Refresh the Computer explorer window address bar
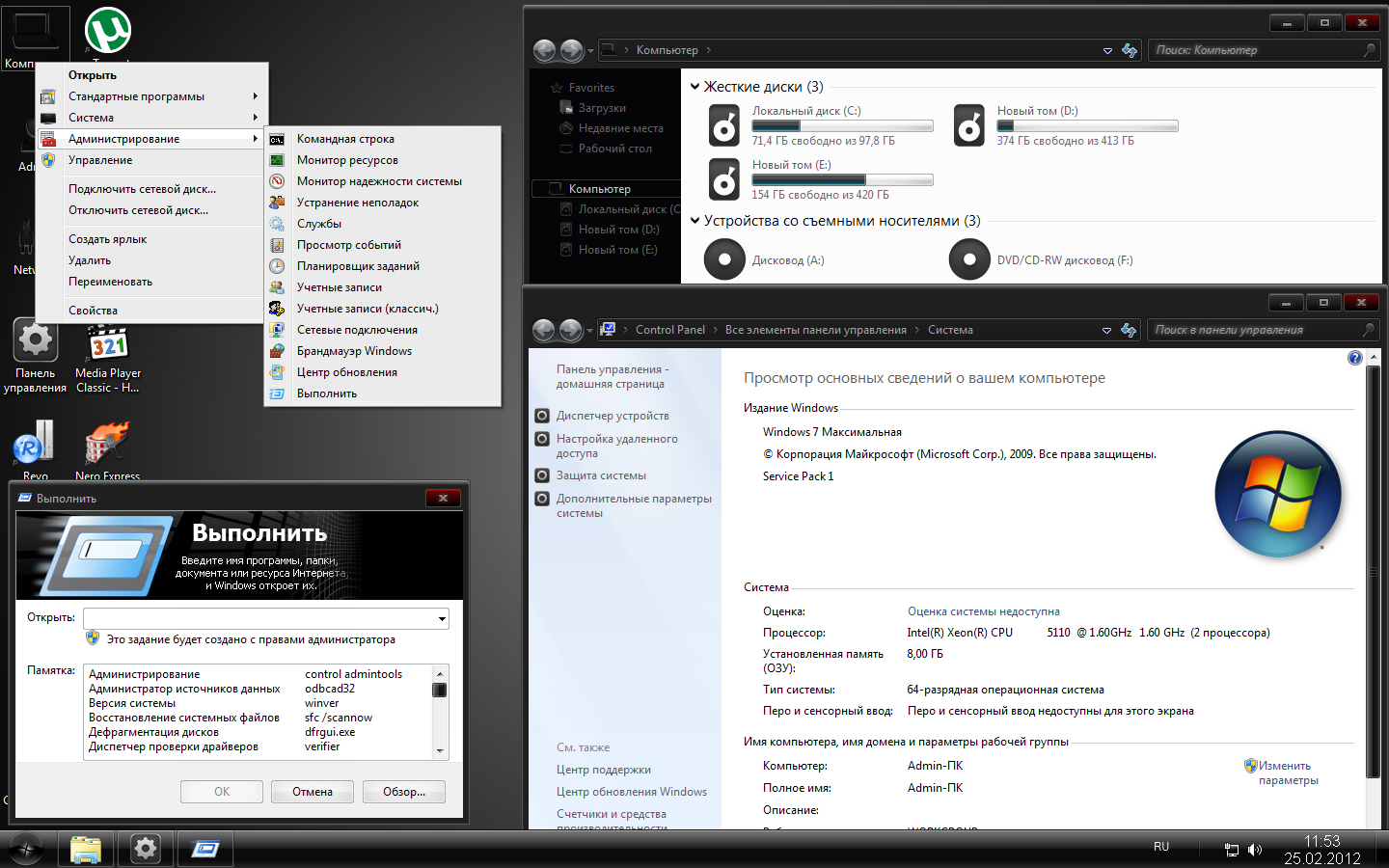 pos(1130,50)
